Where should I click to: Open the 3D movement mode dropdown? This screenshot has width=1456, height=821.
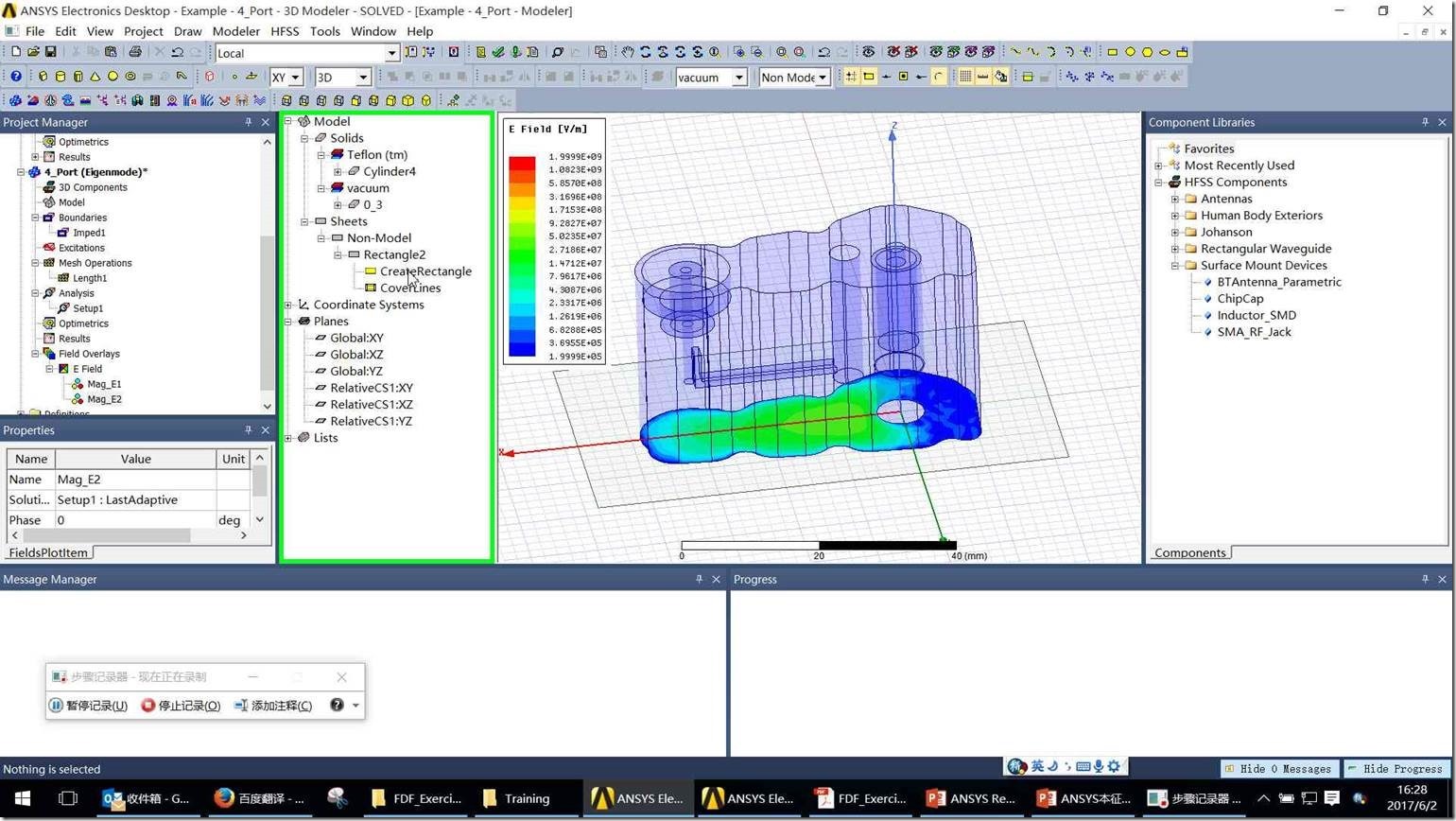[x=363, y=78]
